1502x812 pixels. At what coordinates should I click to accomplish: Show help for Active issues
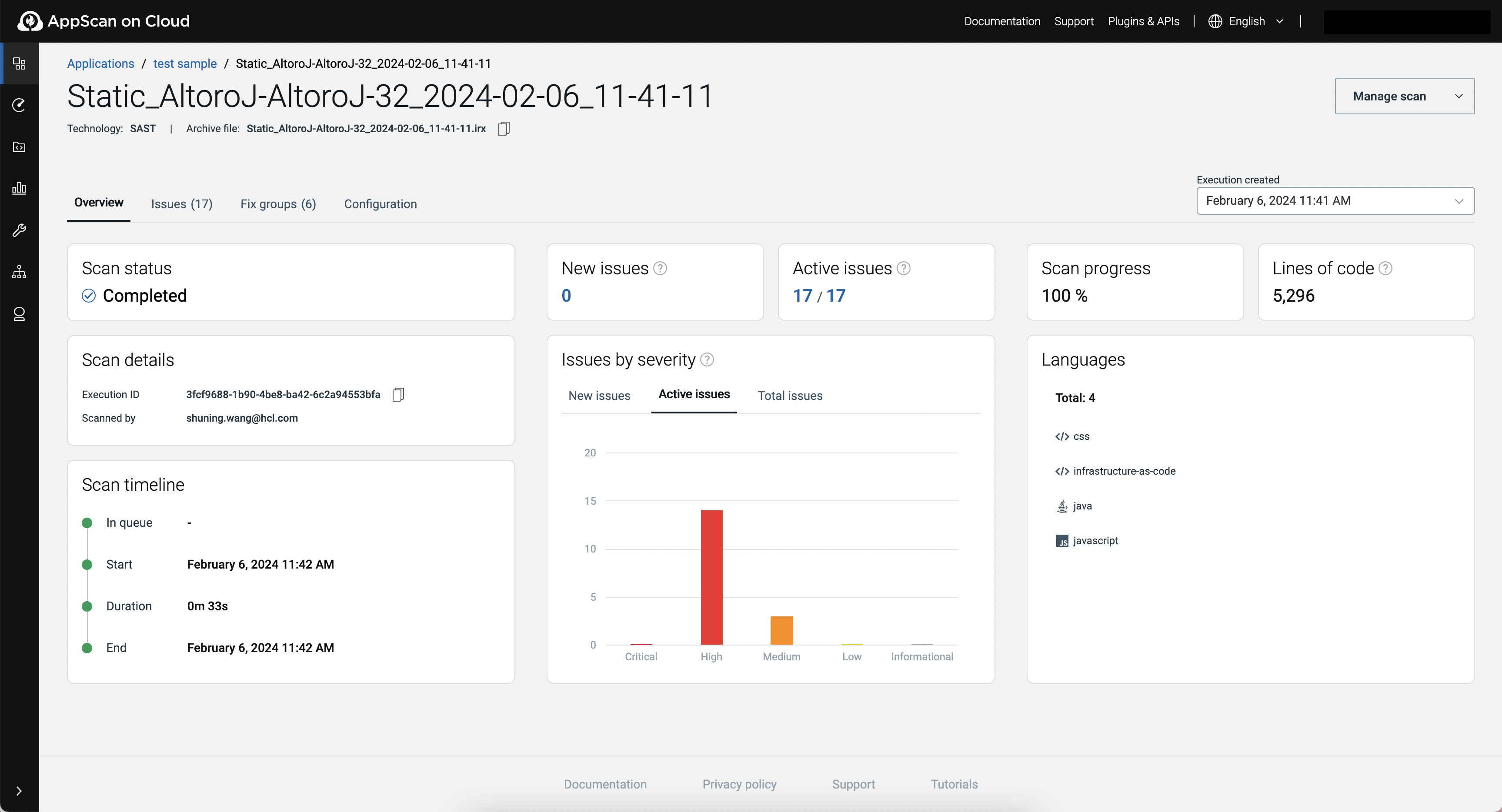point(903,268)
